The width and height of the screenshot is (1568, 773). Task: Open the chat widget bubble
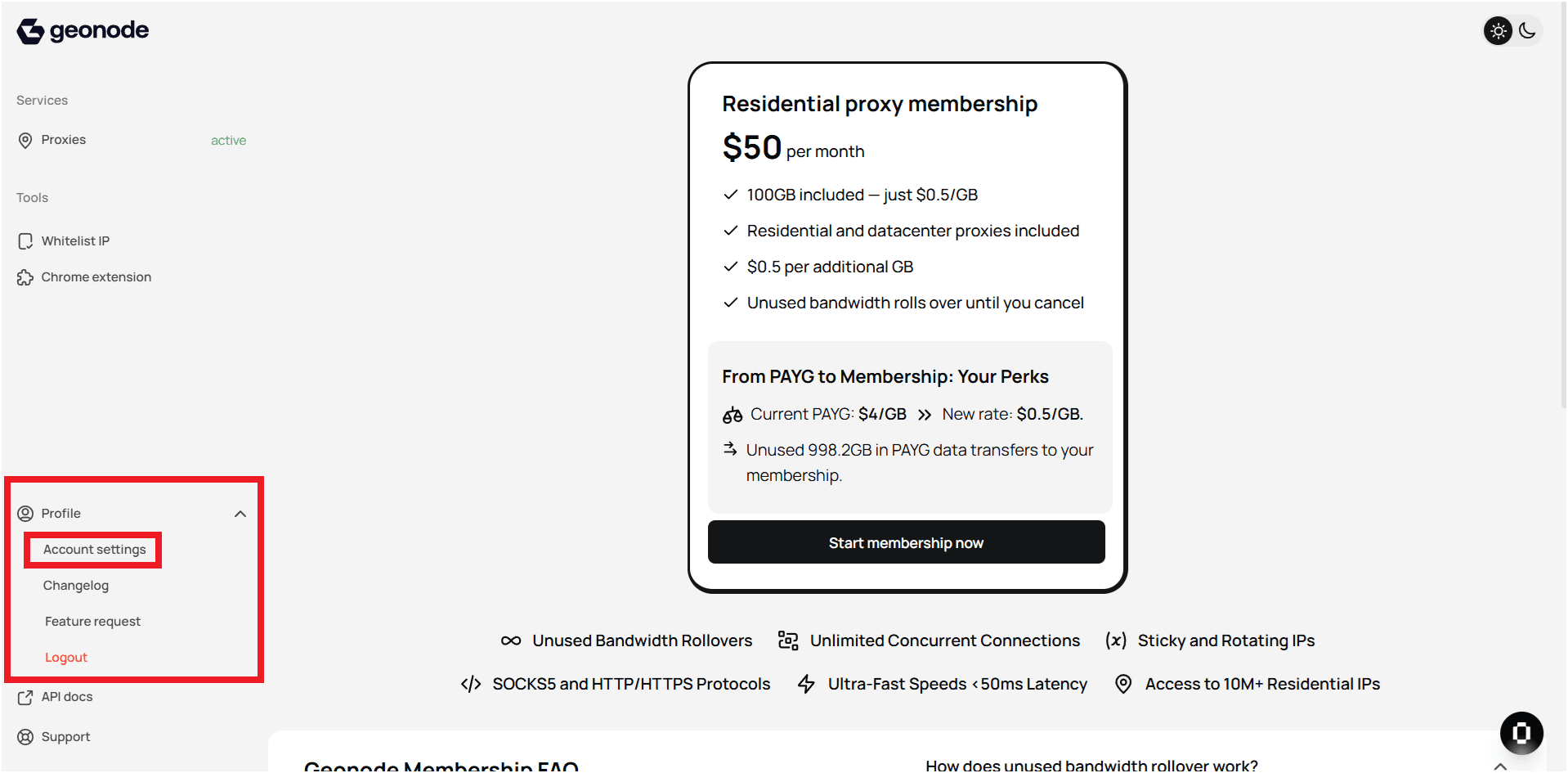point(1521,733)
